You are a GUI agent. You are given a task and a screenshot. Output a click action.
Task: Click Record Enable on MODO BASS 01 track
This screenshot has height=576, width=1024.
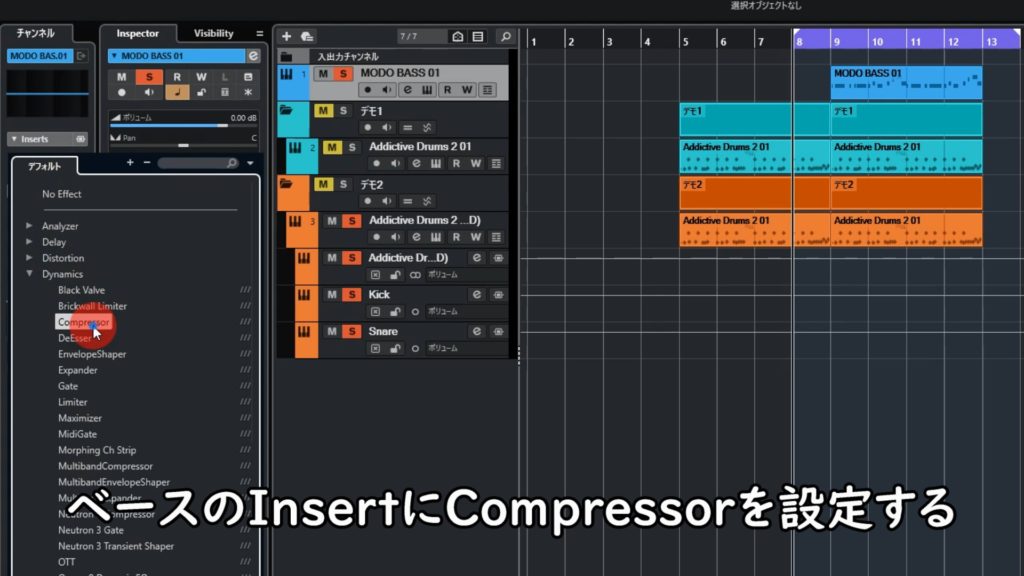pyautogui.click(x=368, y=90)
